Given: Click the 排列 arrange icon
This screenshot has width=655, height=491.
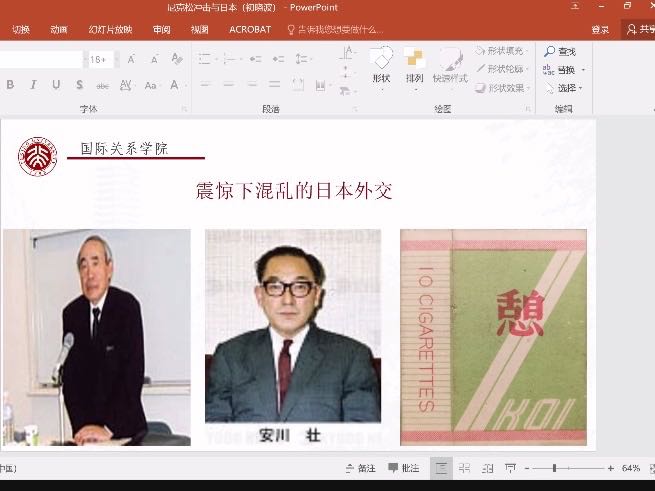Looking at the screenshot, I should pos(414,64).
